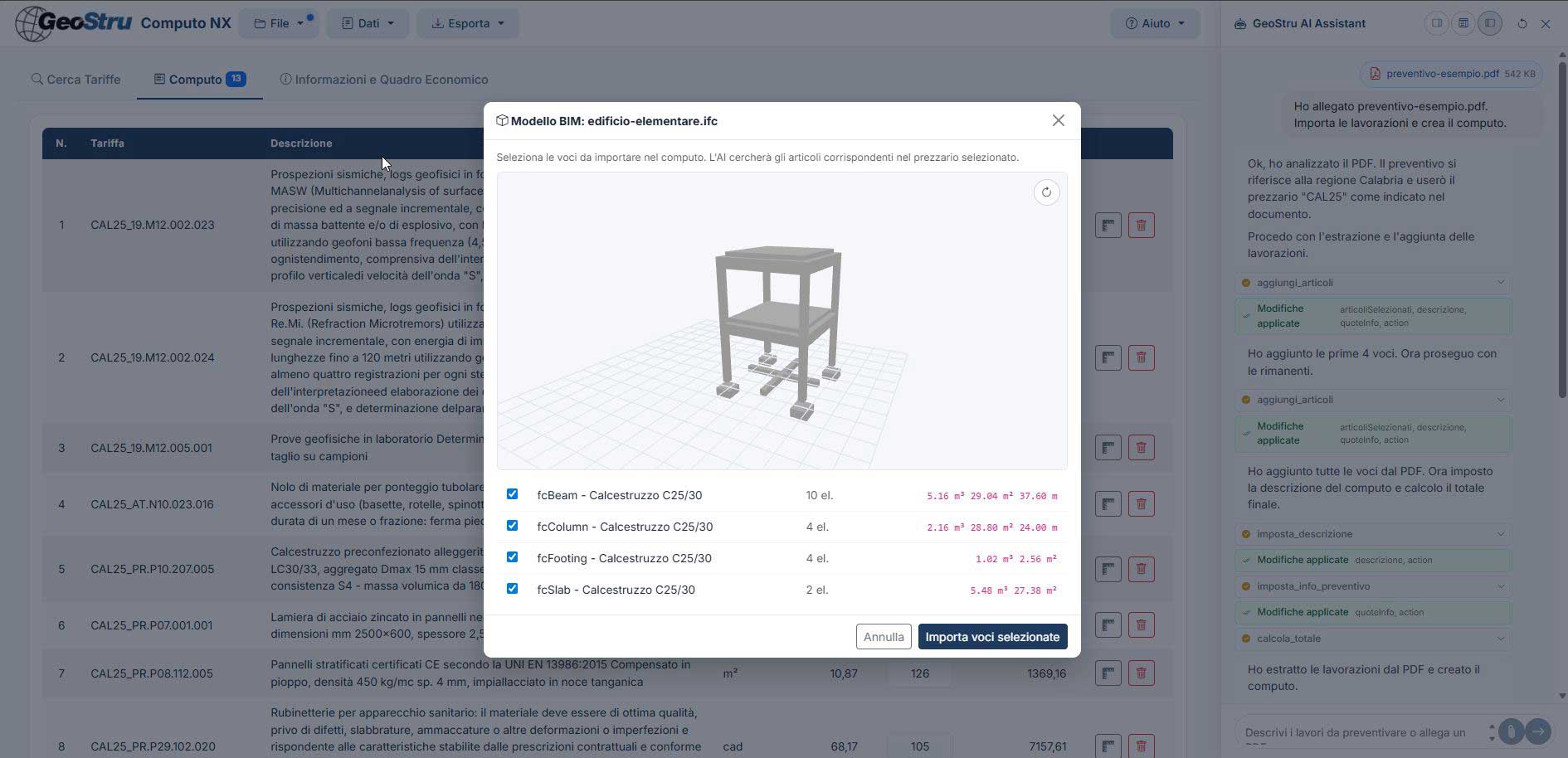Open measurements for row 1 item
This screenshot has width=1568, height=758.
(x=1108, y=226)
